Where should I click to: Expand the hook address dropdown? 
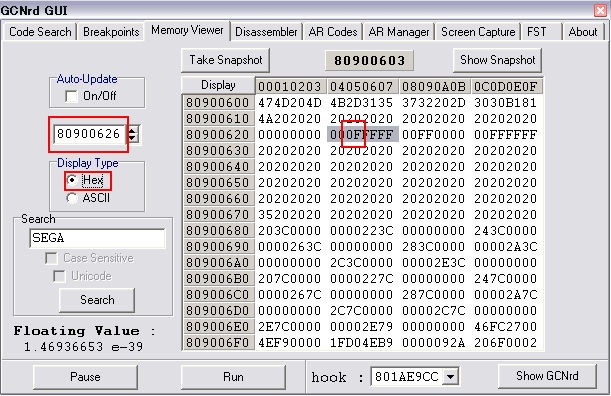pyautogui.click(x=450, y=377)
